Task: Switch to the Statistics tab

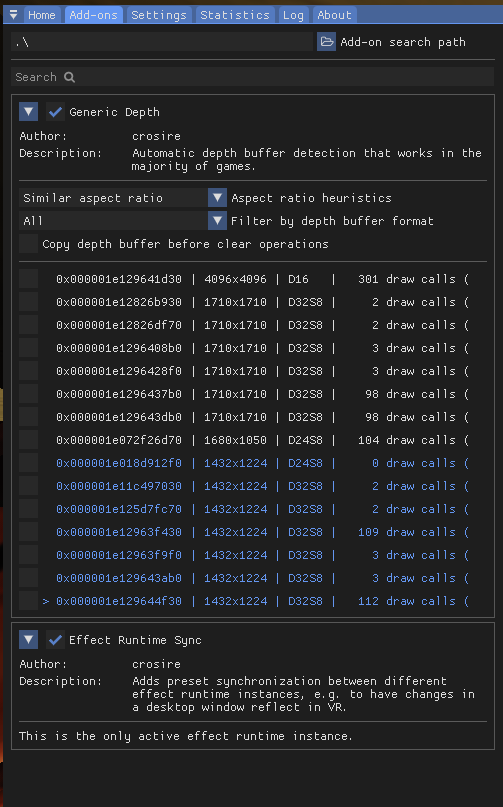Action: [235, 15]
